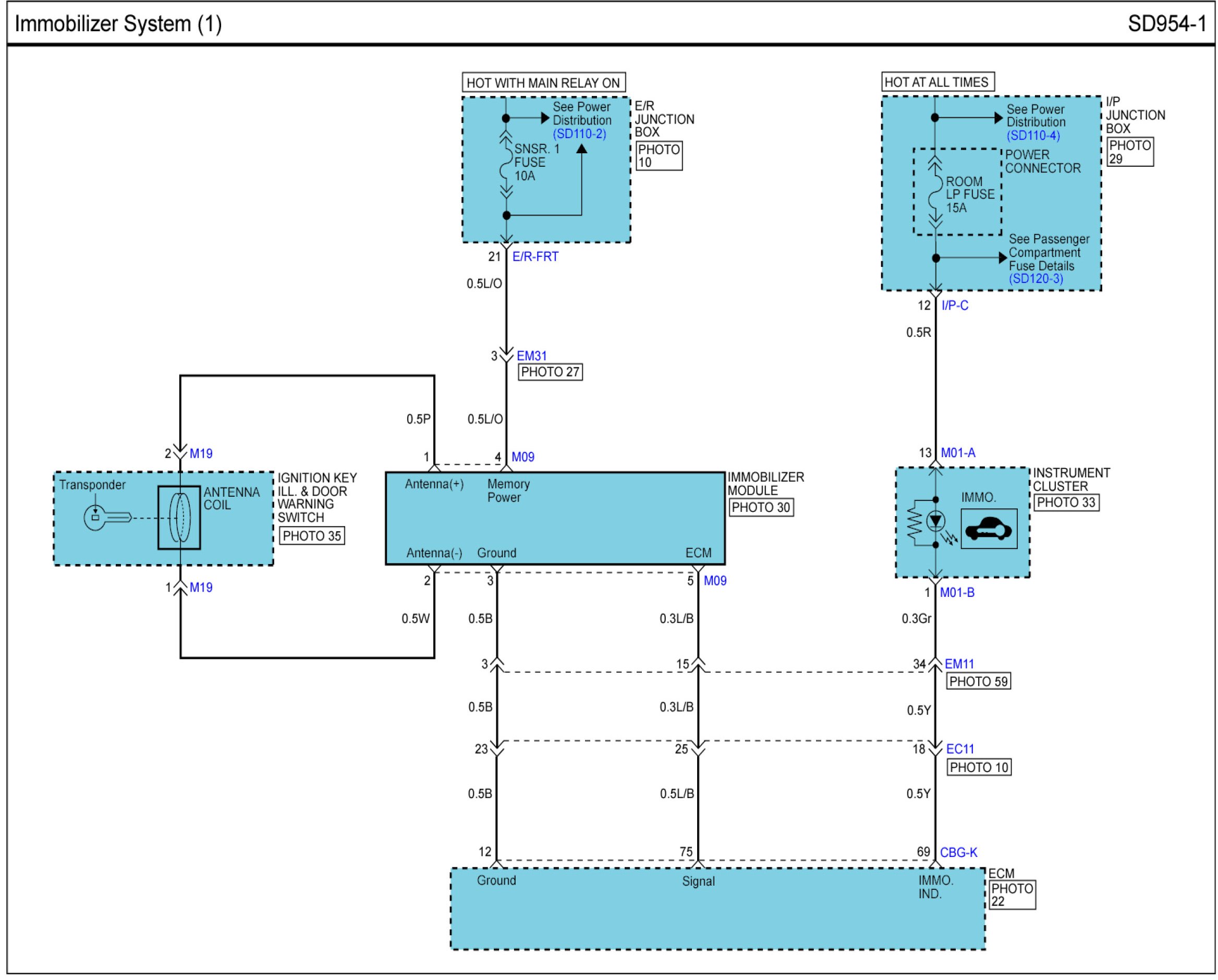This screenshot has width=1218, height=980.
Task: Open the SD110-2 power distribution link
Action: 579,134
